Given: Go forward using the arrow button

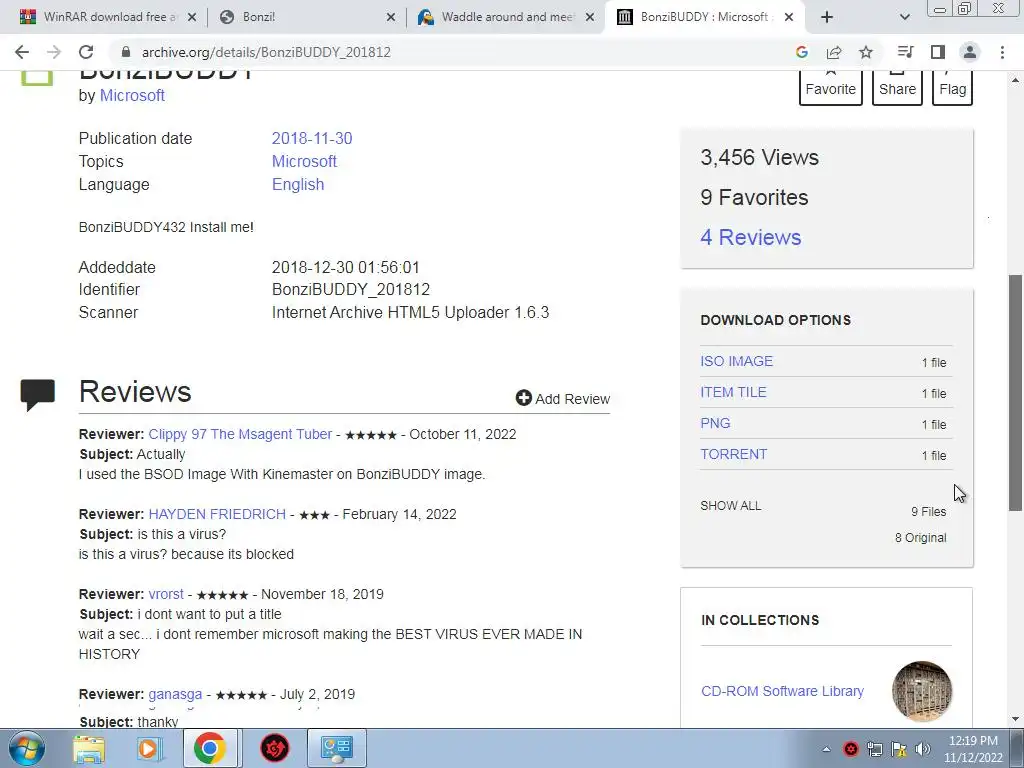Looking at the screenshot, I should click(x=54, y=52).
